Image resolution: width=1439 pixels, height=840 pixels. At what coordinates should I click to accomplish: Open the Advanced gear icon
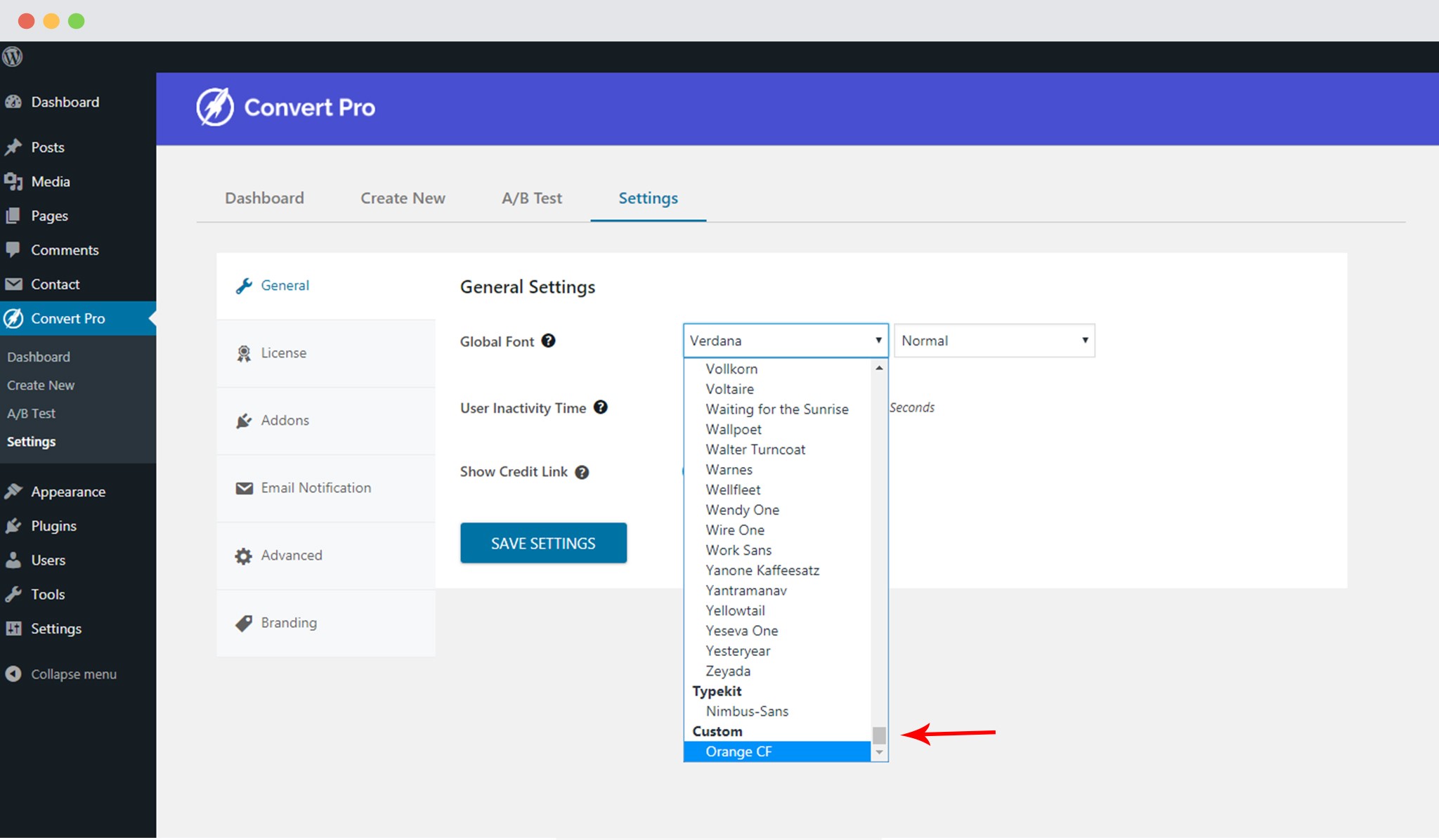243,555
